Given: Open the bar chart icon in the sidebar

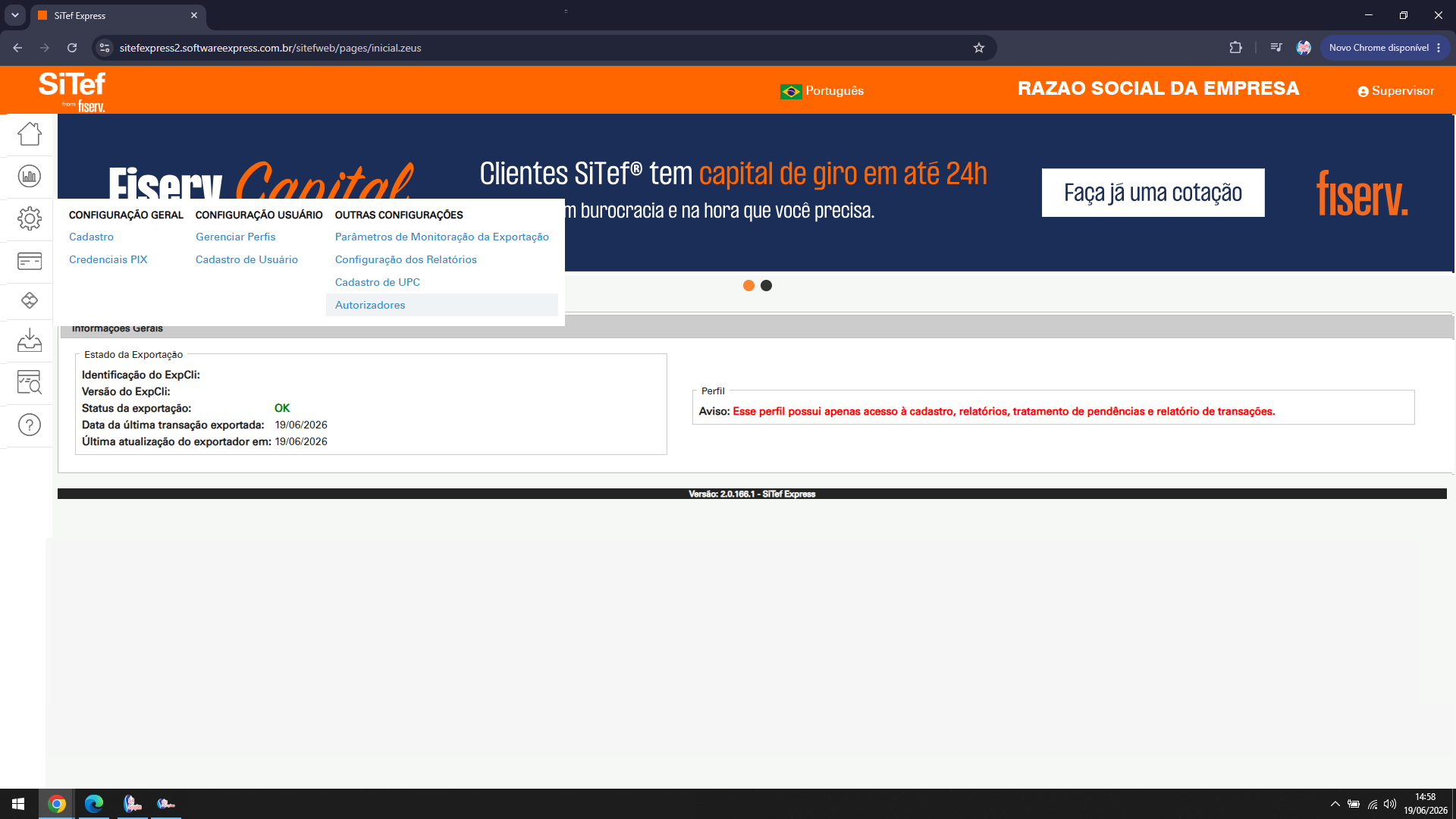Looking at the screenshot, I should 30,177.
